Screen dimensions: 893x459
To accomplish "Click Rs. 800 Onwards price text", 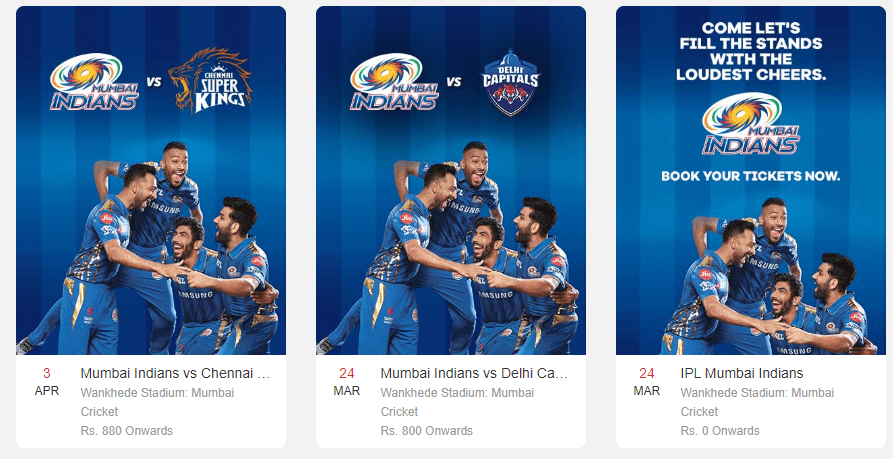I will (x=427, y=431).
